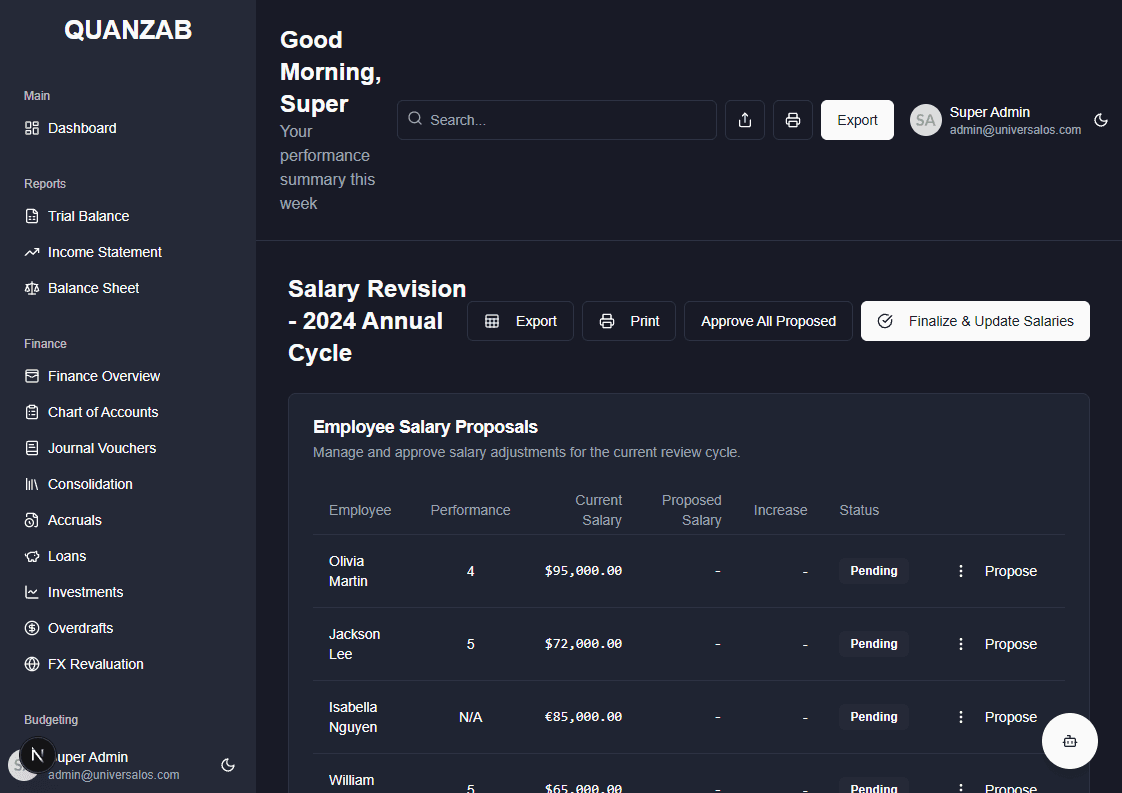Click Approve All Proposed button
This screenshot has width=1122, height=793.
tap(768, 321)
